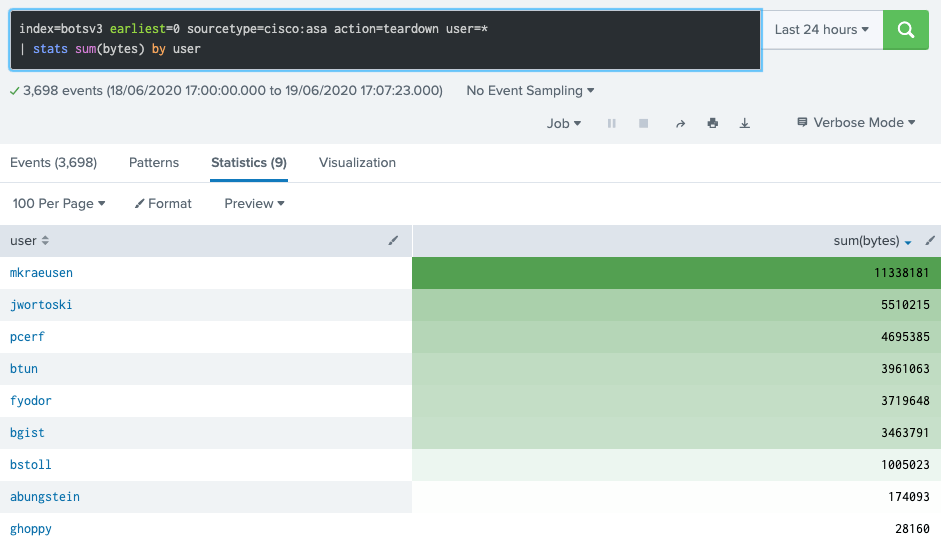Click the Format button
Screen dimensions: 941x545
(x=163, y=203)
